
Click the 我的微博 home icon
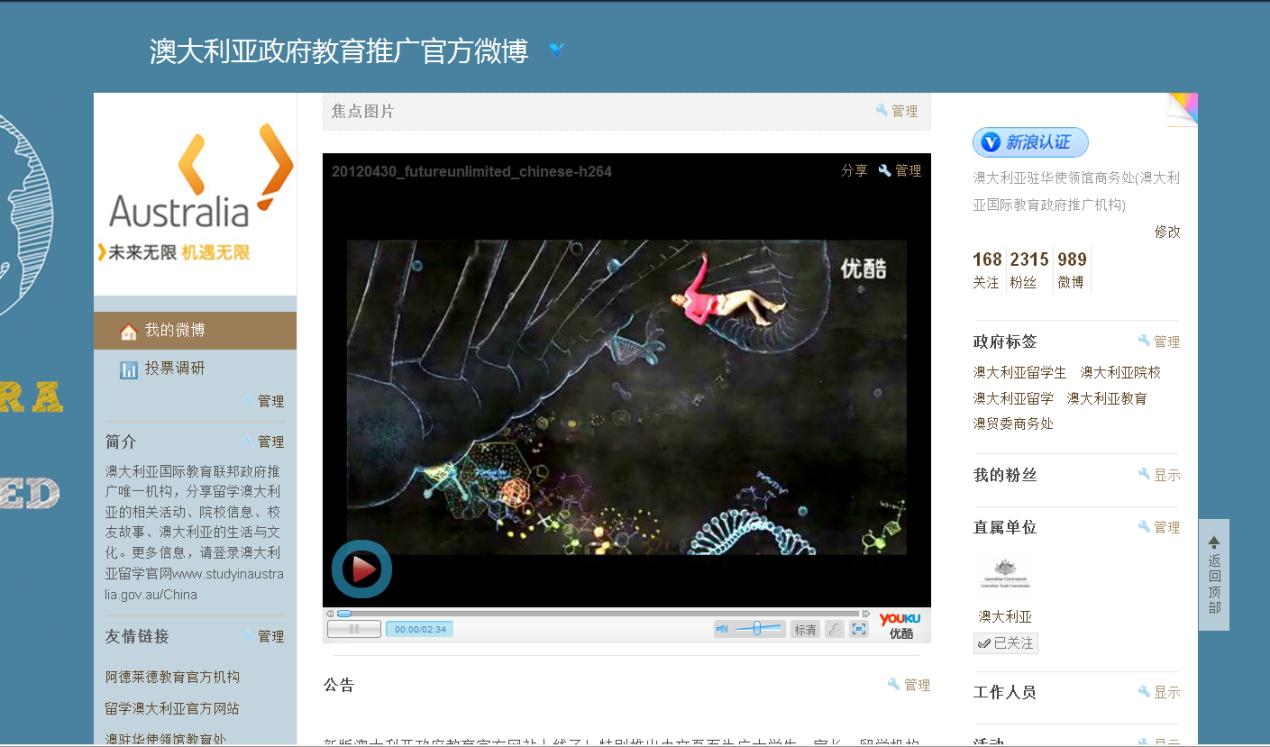pos(128,331)
